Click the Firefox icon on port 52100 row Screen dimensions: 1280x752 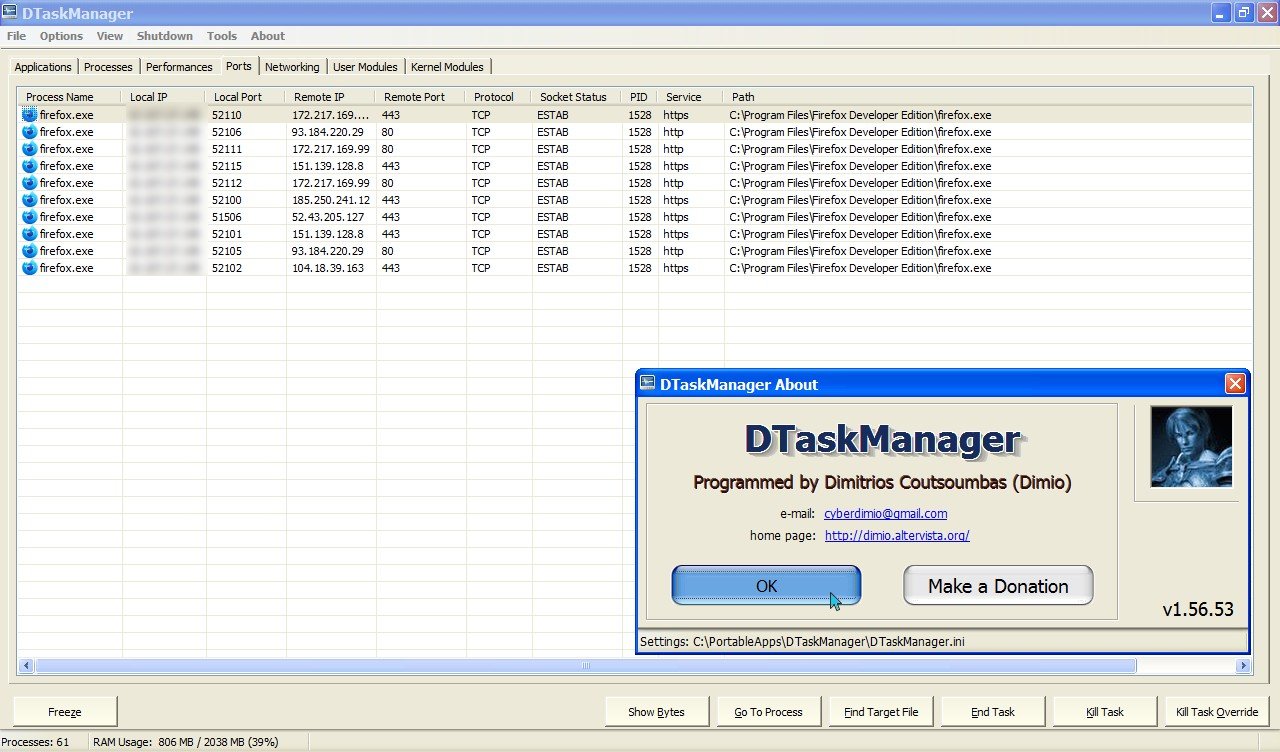(29, 200)
